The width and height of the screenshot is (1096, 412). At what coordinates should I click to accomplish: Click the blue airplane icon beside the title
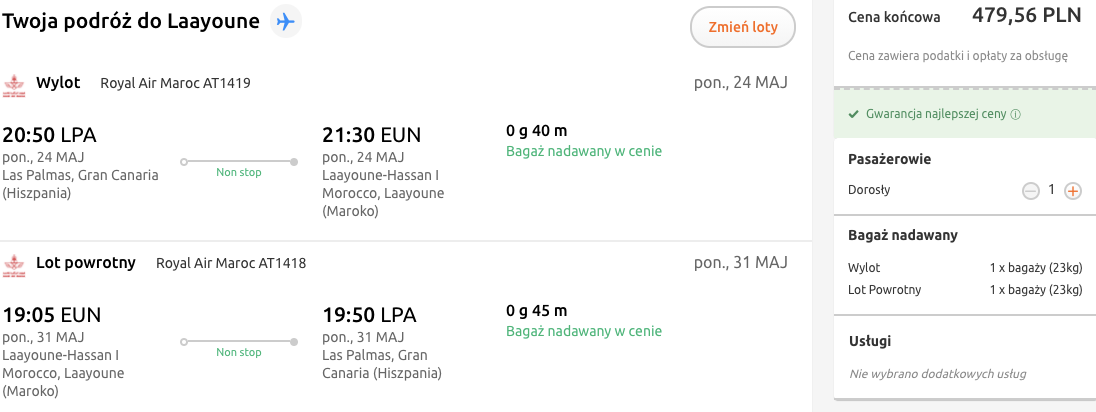tap(285, 22)
